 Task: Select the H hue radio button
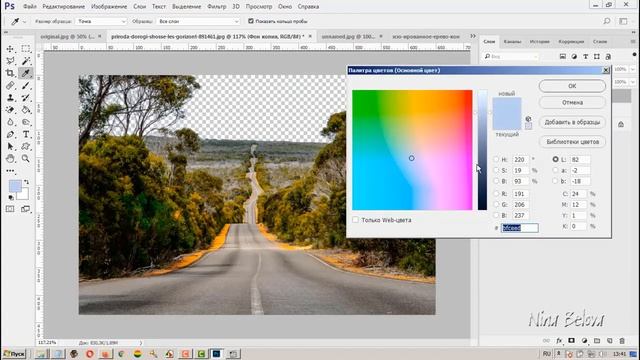click(496, 160)
